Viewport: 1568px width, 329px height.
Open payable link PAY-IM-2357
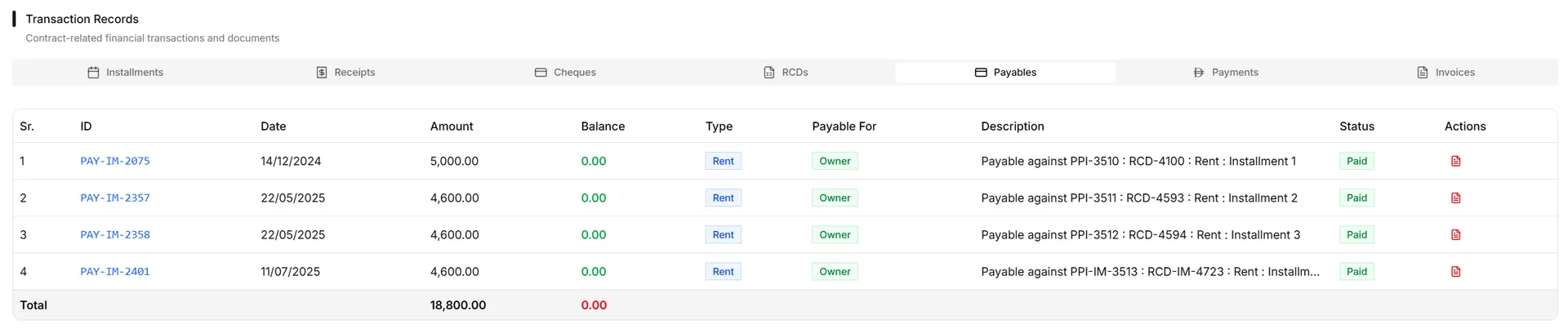(115, 198)
